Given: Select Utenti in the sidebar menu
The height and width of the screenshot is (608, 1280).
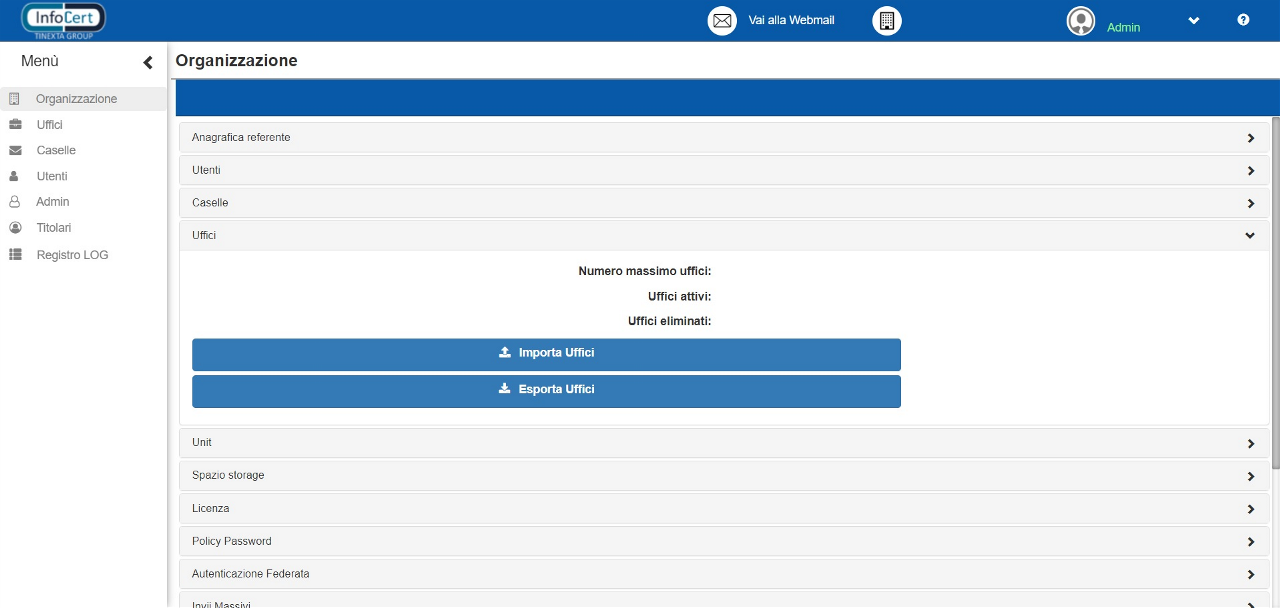Looking at the screenshot, I should click(x=52, y=177).
